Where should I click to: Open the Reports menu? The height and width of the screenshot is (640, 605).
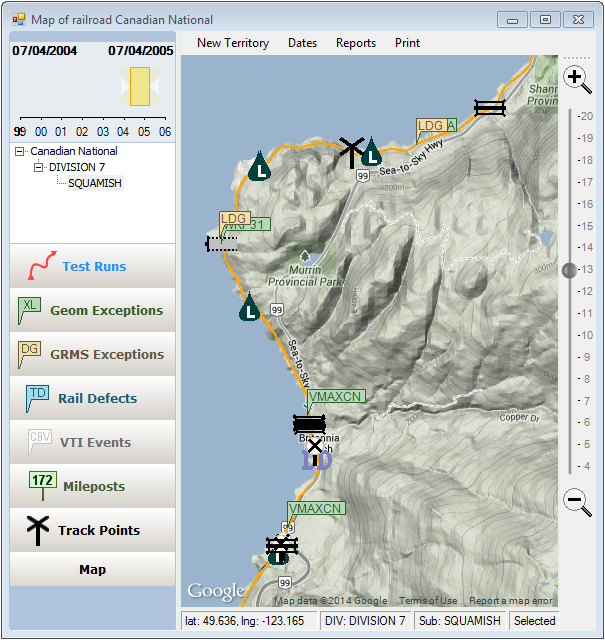coord(356,43)
